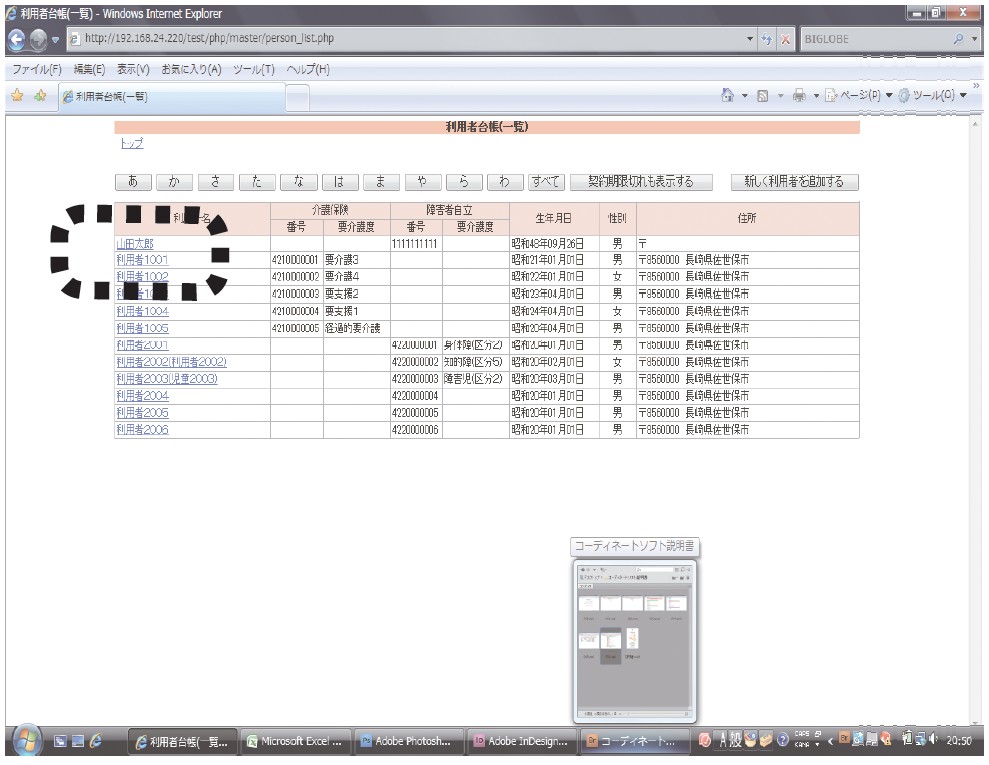Click 新しく利用者を追加する button
989x765 pixels.
795,182
